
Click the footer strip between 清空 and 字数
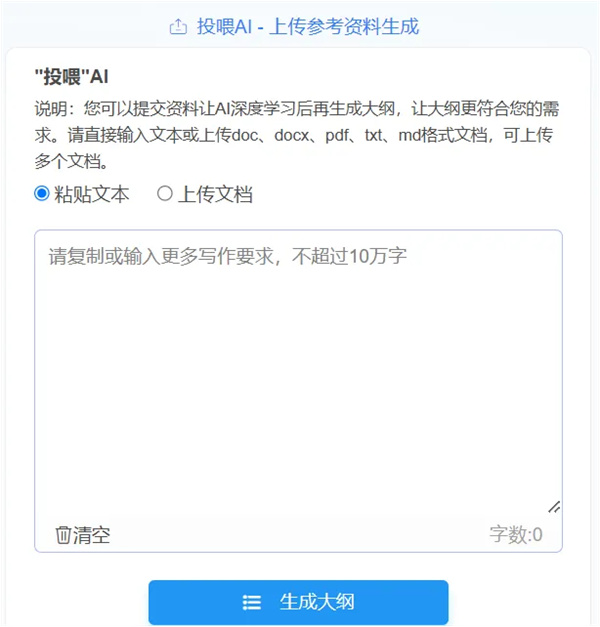point(299,535)
